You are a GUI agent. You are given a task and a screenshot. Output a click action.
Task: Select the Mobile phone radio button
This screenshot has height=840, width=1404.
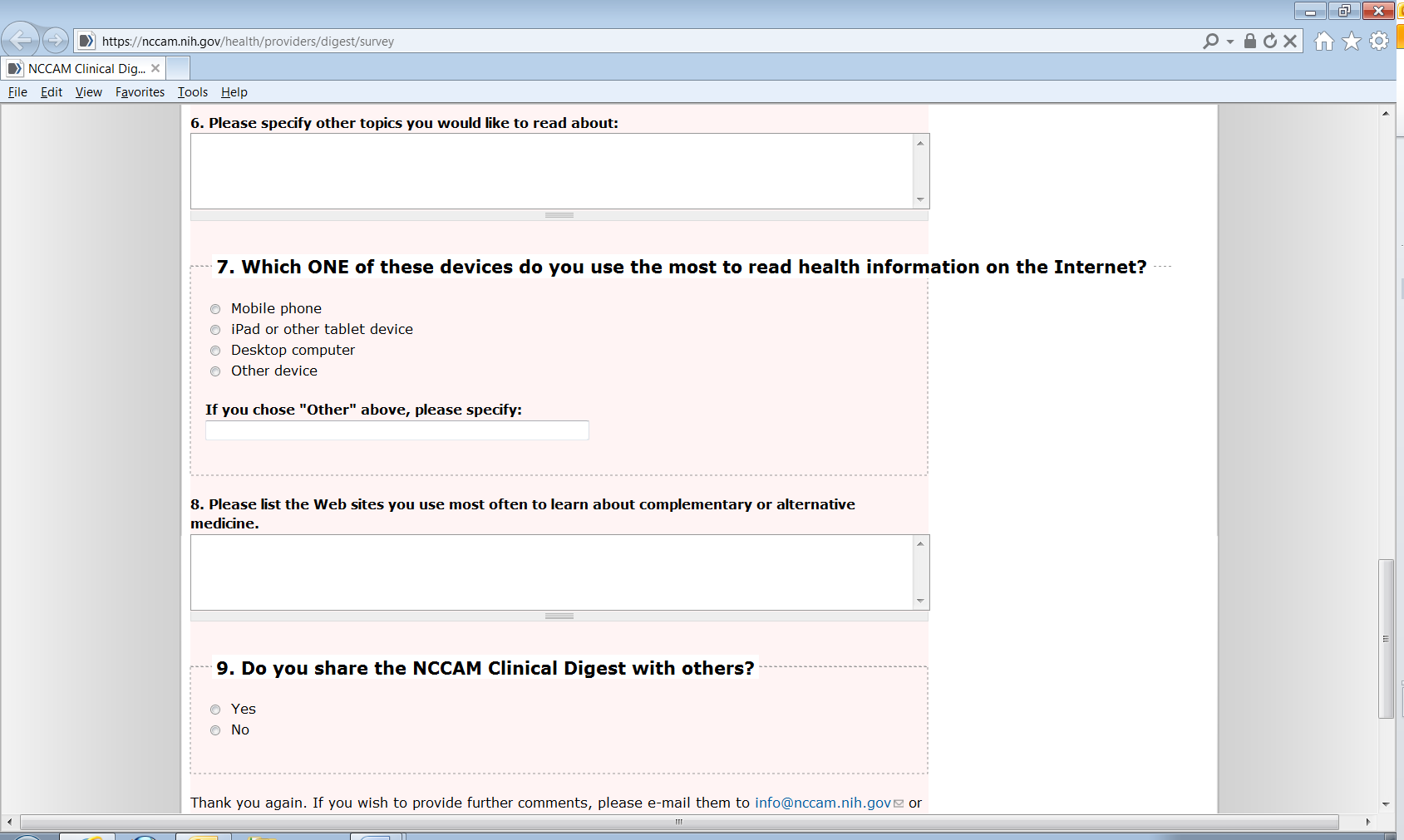coord(215,309)
